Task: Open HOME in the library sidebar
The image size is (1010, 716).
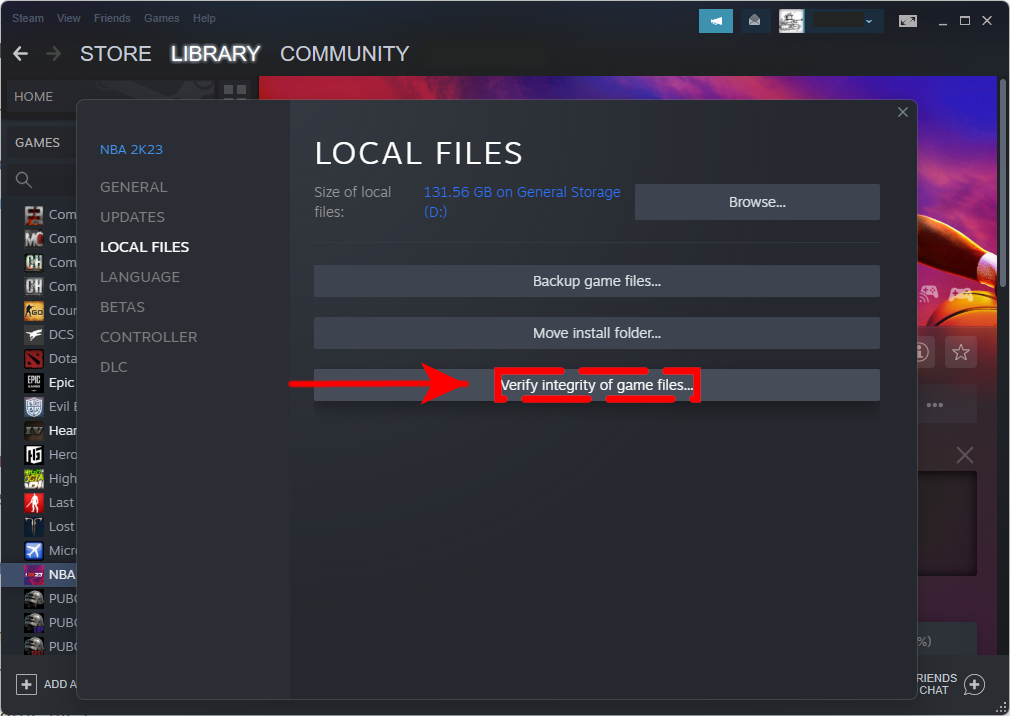Action: [x=33, y=97]
